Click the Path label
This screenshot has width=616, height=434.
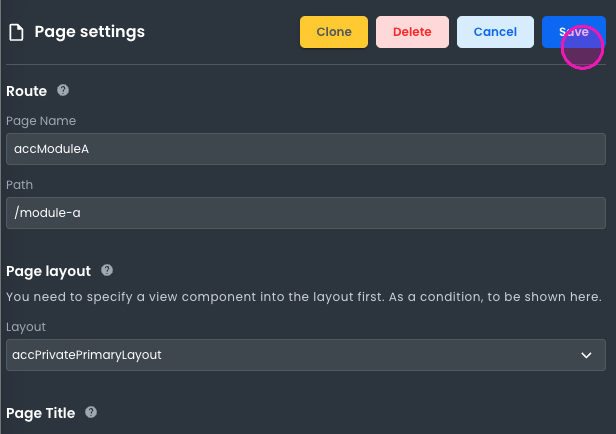pyautogui.click(x=20, y=185)
